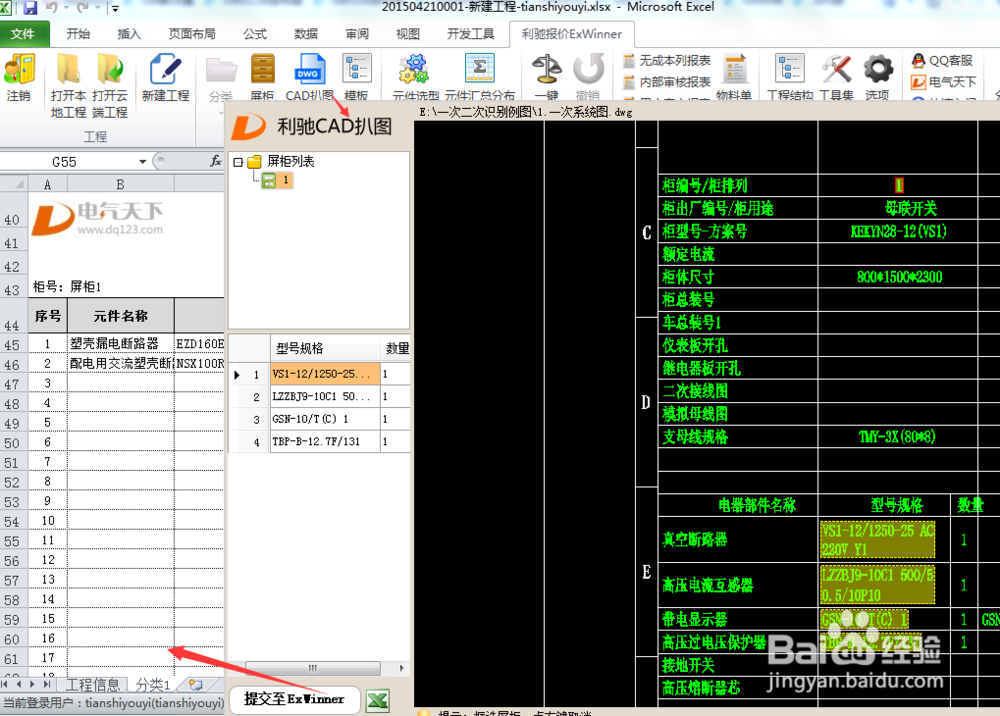Click the 提交至ExWinner button

(294, 699)
